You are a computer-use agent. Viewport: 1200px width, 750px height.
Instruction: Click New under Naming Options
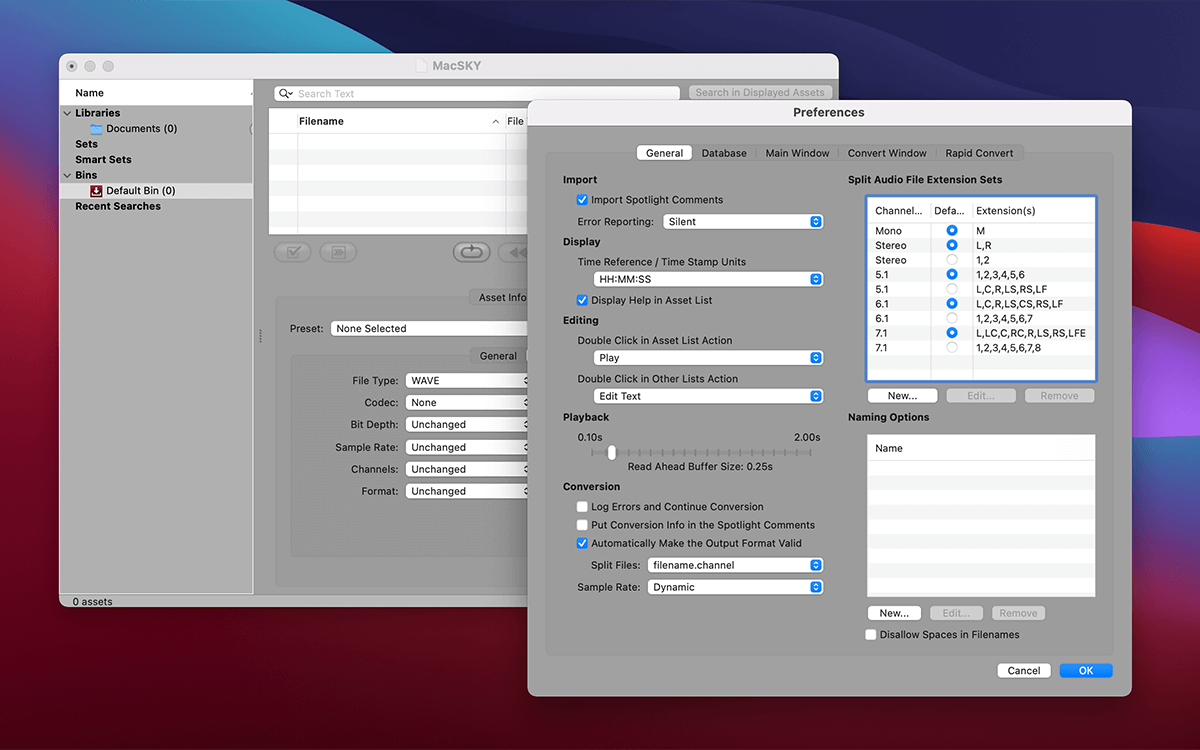(x=894, y=613)
